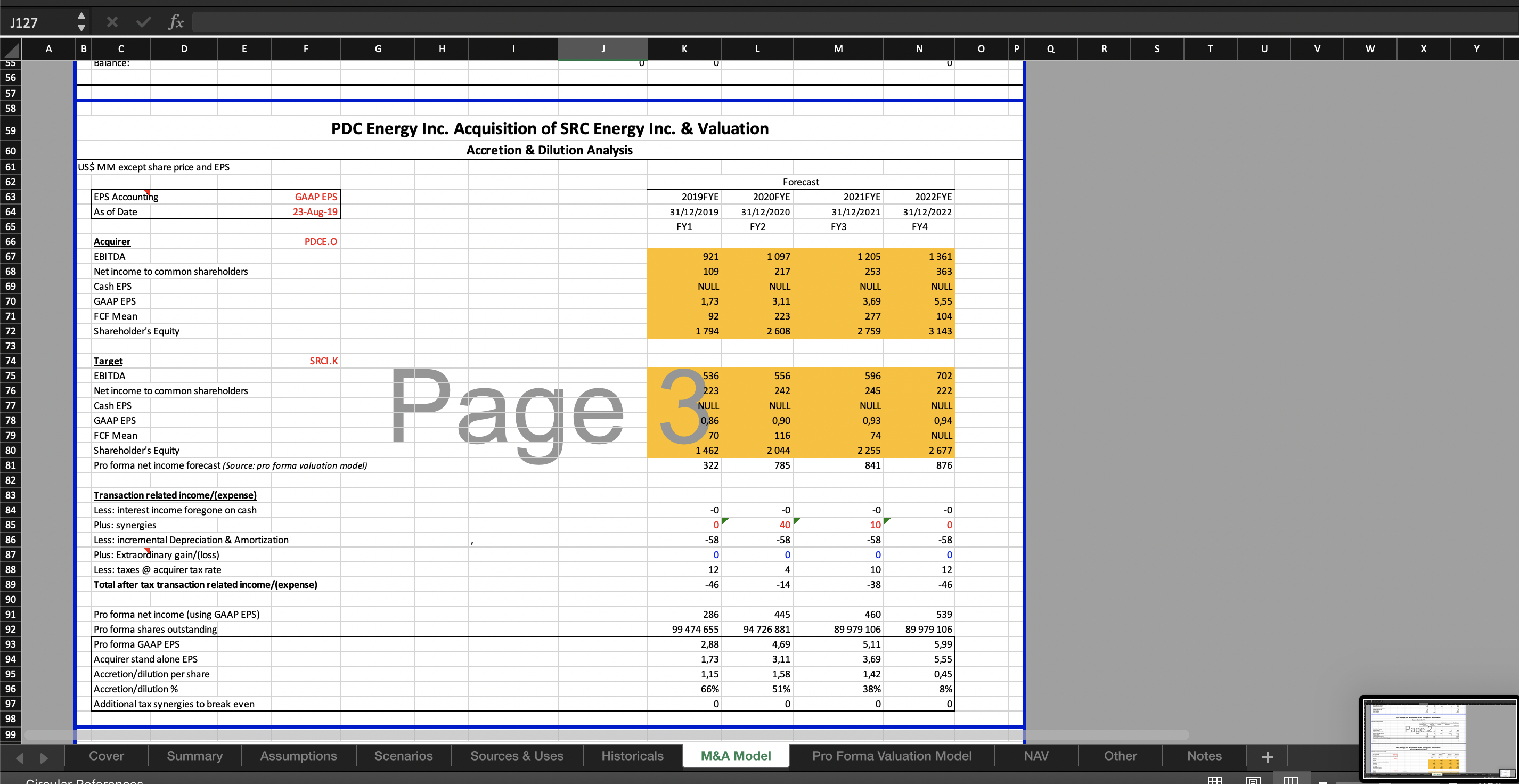Click the J127 name box field
1519x784 pixels.
pos(39,22)
